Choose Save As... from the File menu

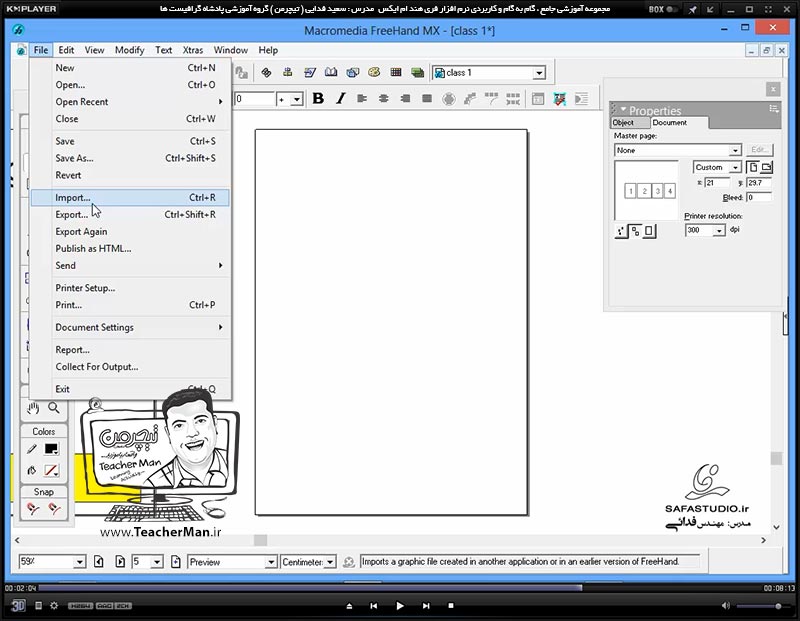[x=130, y=158]
